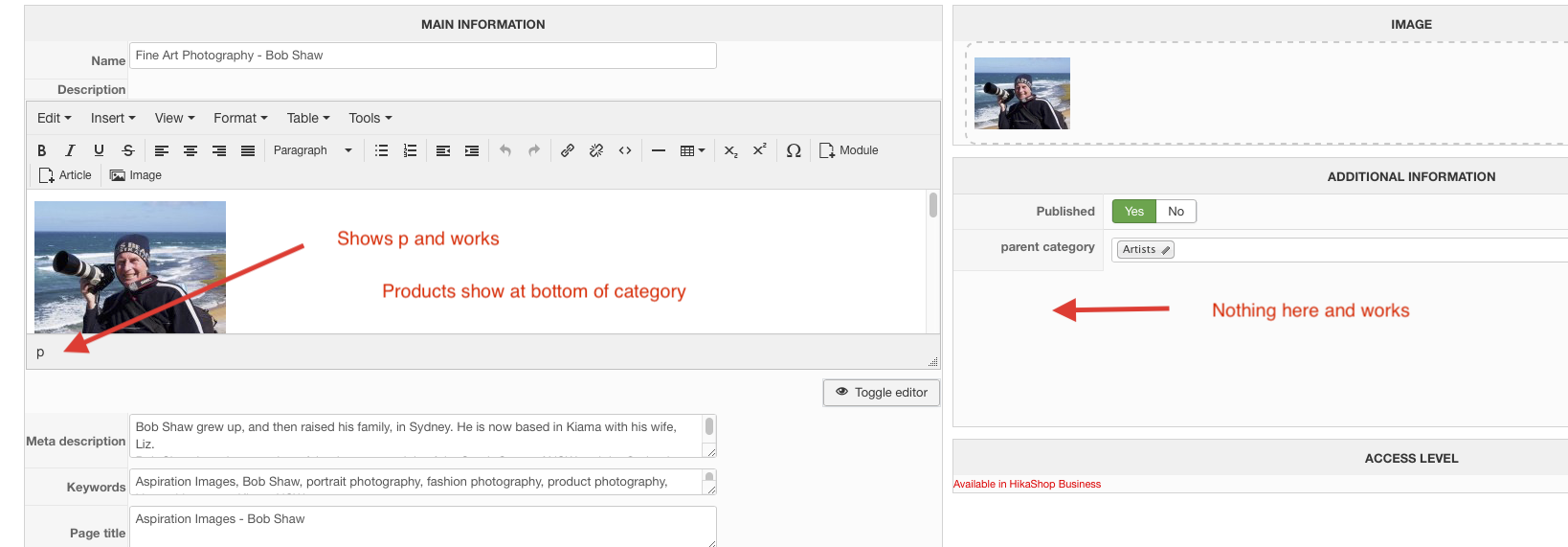Apply strikethrough to the text

[127, 150]
